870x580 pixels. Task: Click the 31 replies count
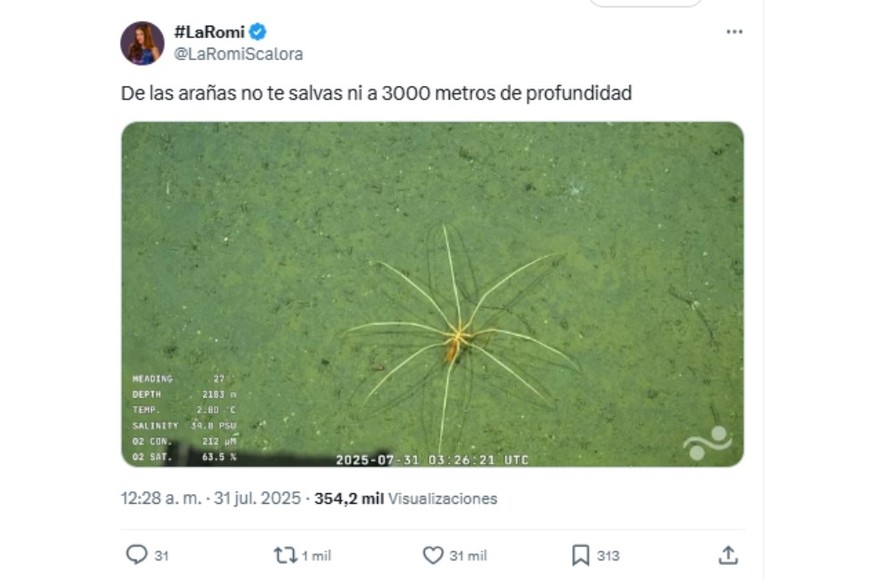coord(161,556)
